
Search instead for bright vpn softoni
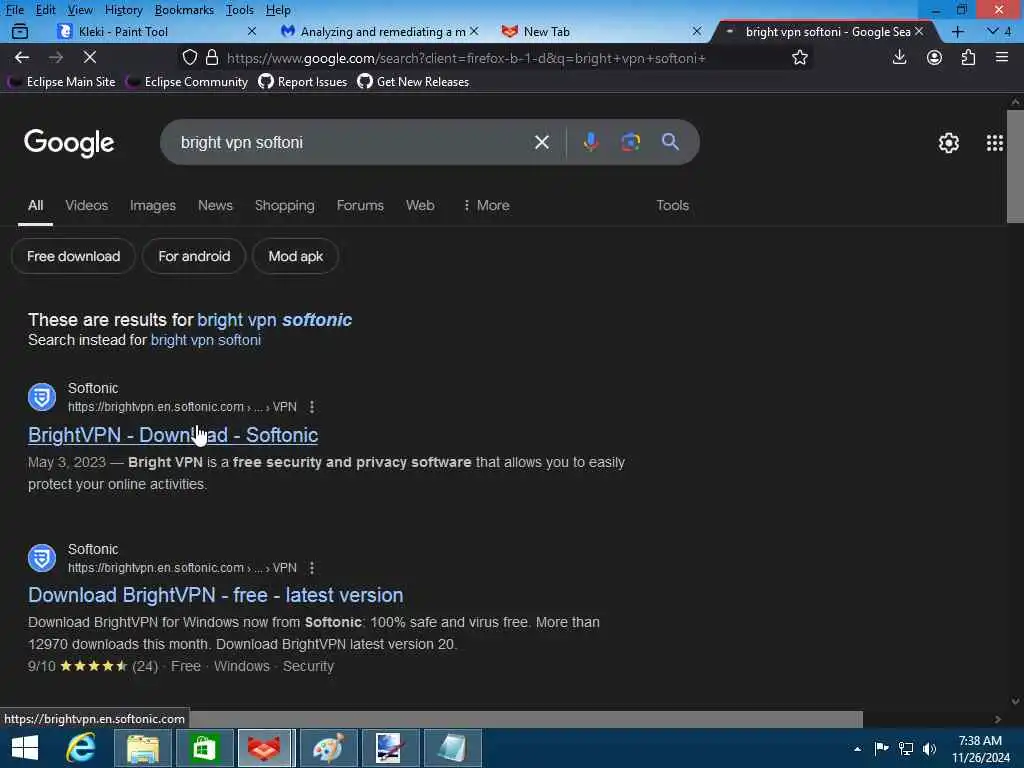[x=206, y=340]
